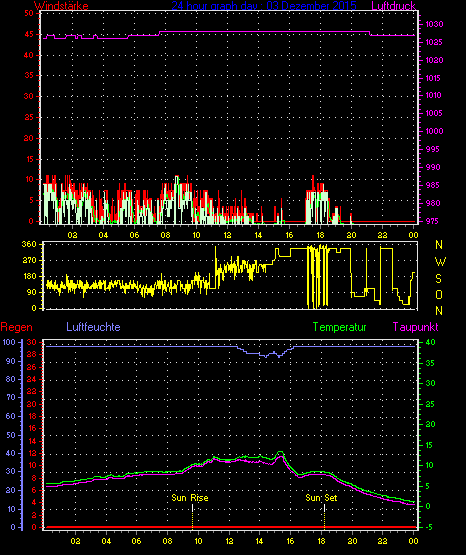Click 975 on the Luftdruck axis

click(x=432, y=221)
